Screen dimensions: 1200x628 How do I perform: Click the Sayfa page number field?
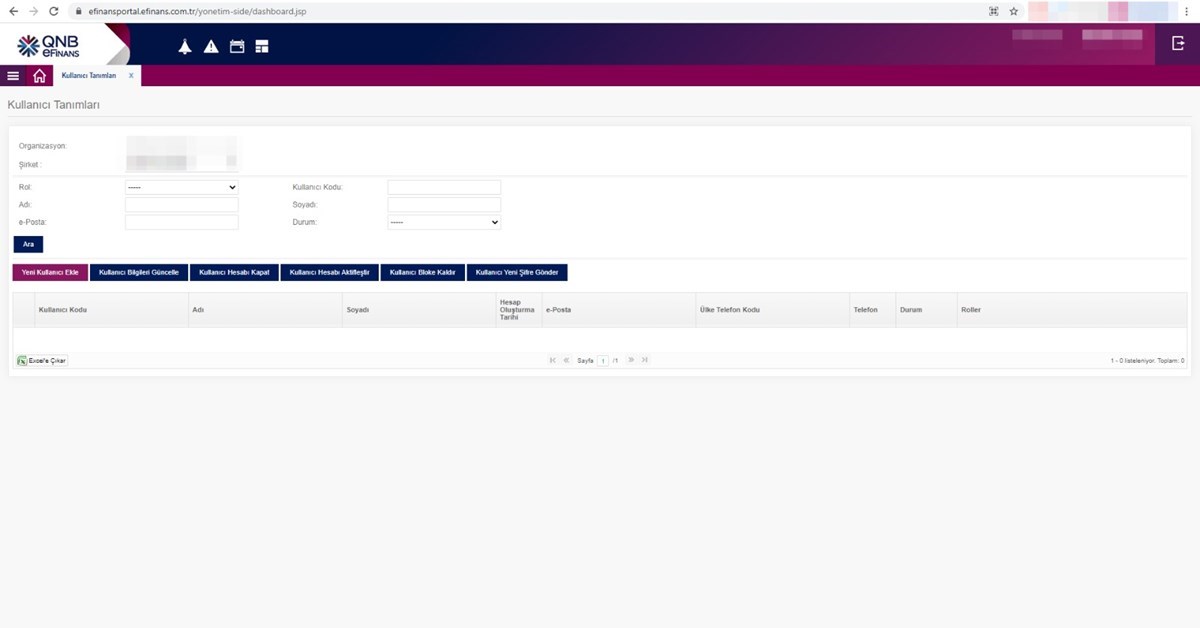[x=603, y=360]
